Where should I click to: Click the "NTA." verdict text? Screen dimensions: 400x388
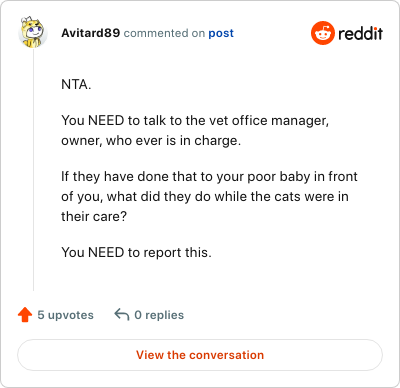coord(76,85)
